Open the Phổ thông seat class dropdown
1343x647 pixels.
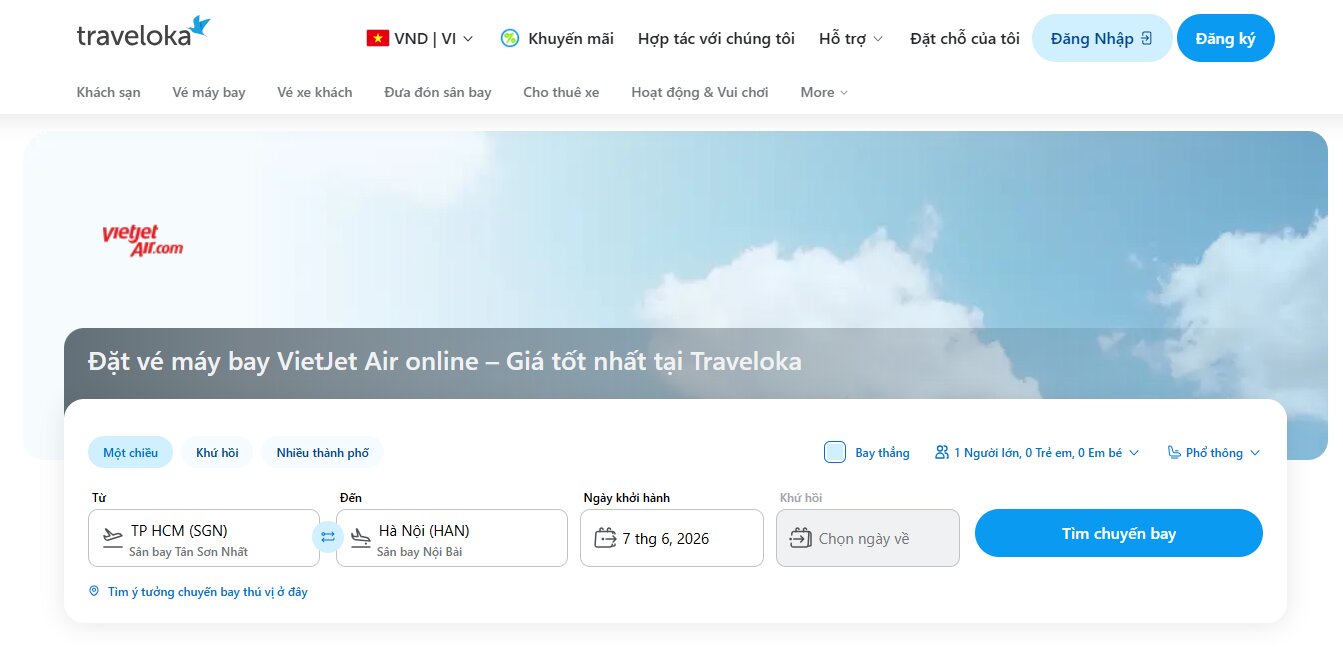pyautogui.click(x=1214, y=453)
